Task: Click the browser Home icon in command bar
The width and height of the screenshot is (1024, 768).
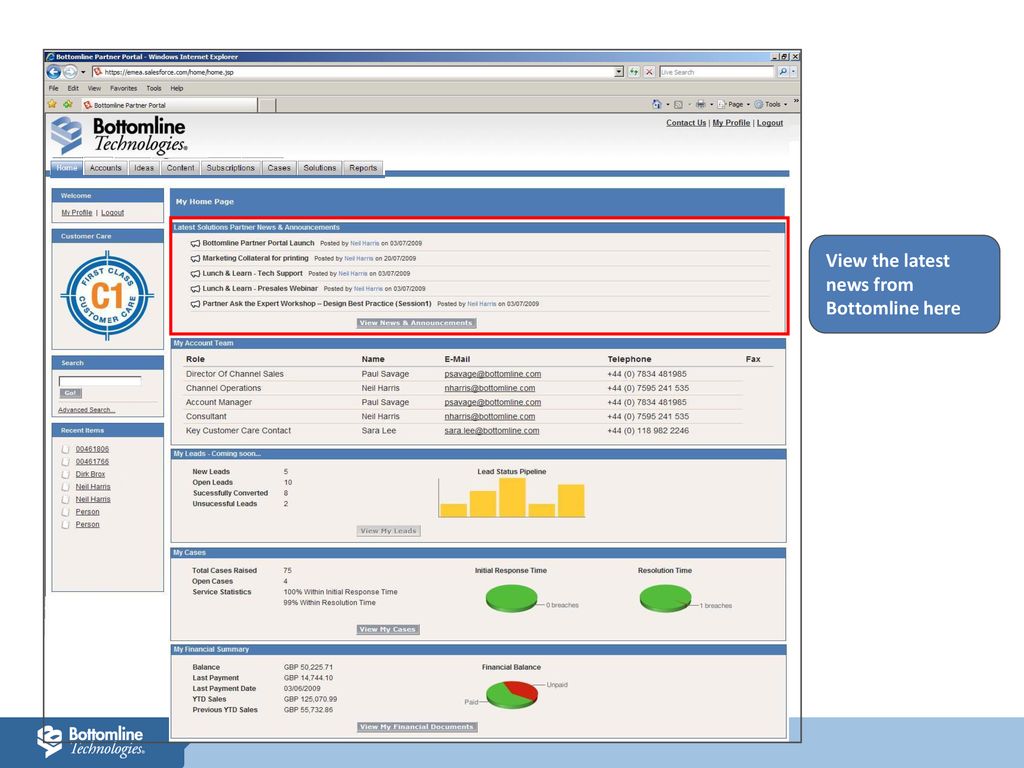Action: (657, 104)
